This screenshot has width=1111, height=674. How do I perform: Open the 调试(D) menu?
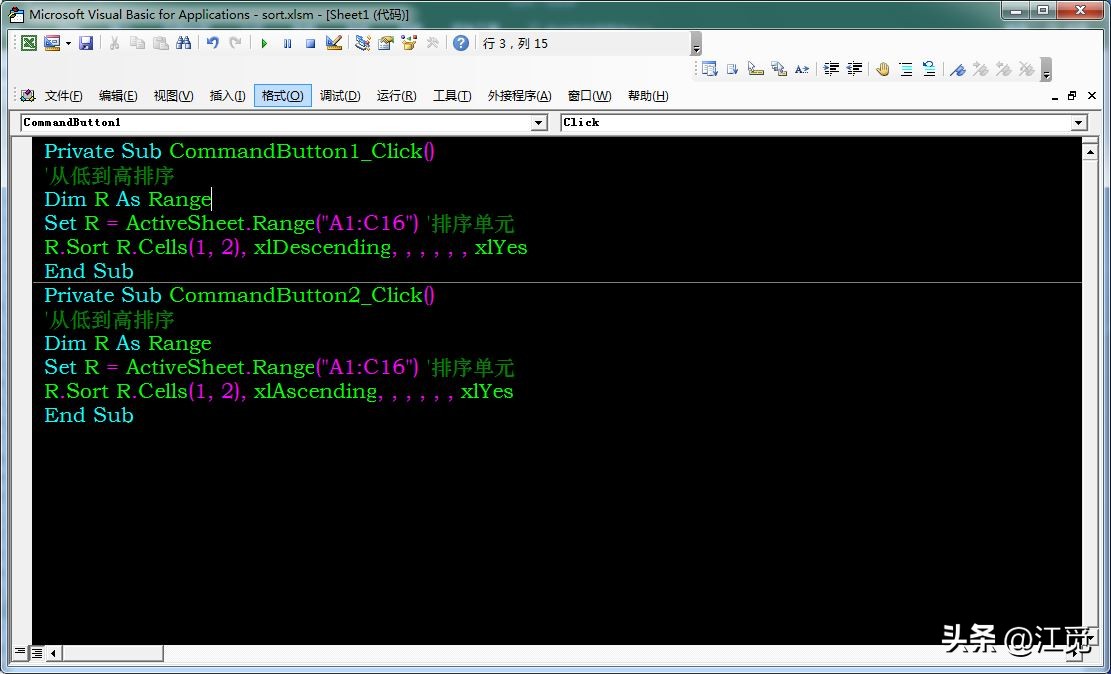point(340,96)
